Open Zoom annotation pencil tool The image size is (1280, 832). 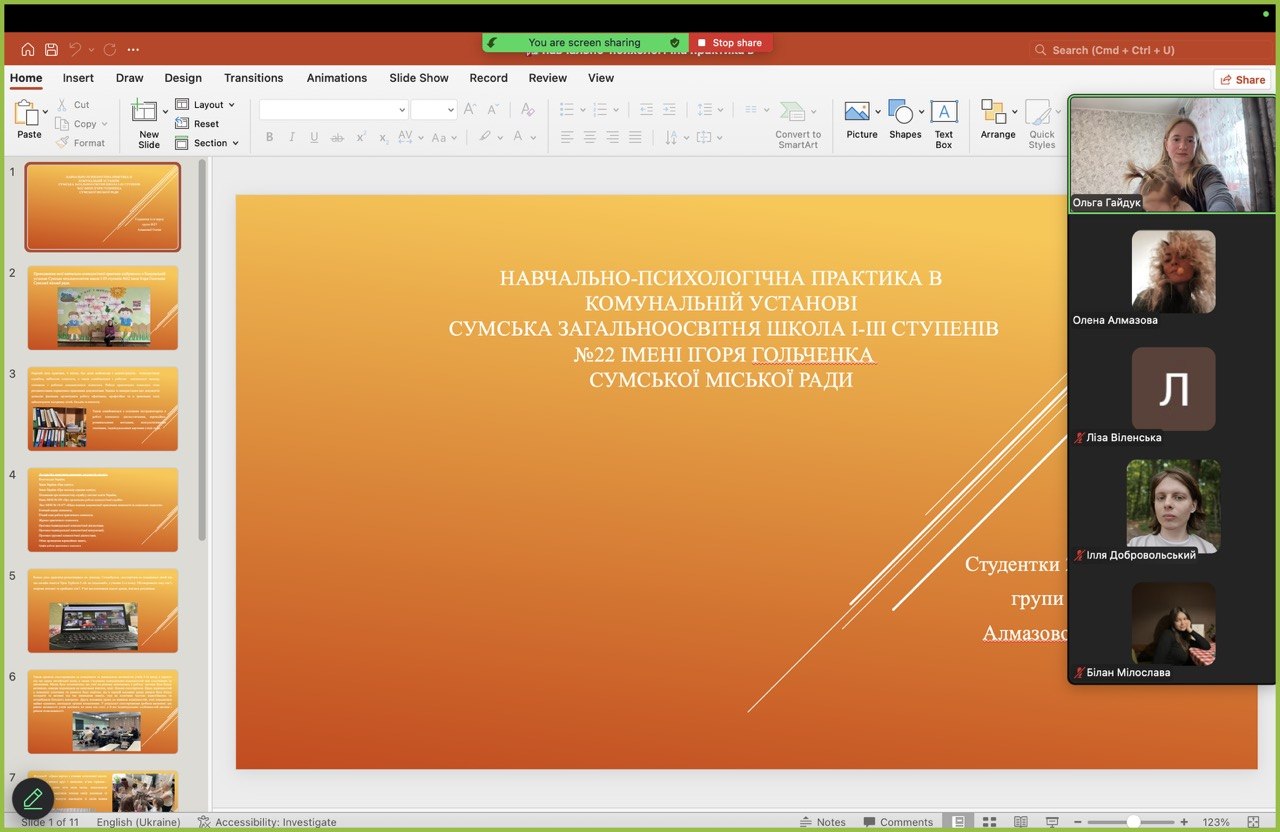point(33,799)
